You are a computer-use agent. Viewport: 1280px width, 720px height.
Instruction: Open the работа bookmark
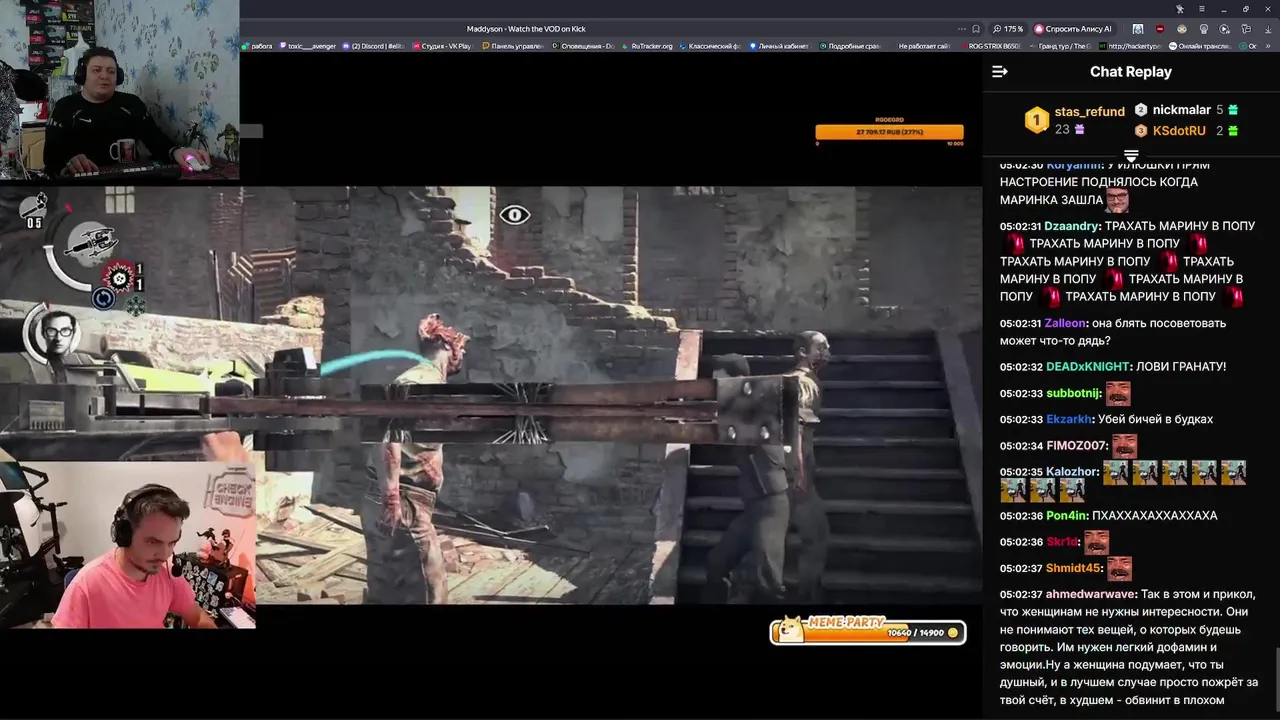pyautogui.click(x=258, y=46)
